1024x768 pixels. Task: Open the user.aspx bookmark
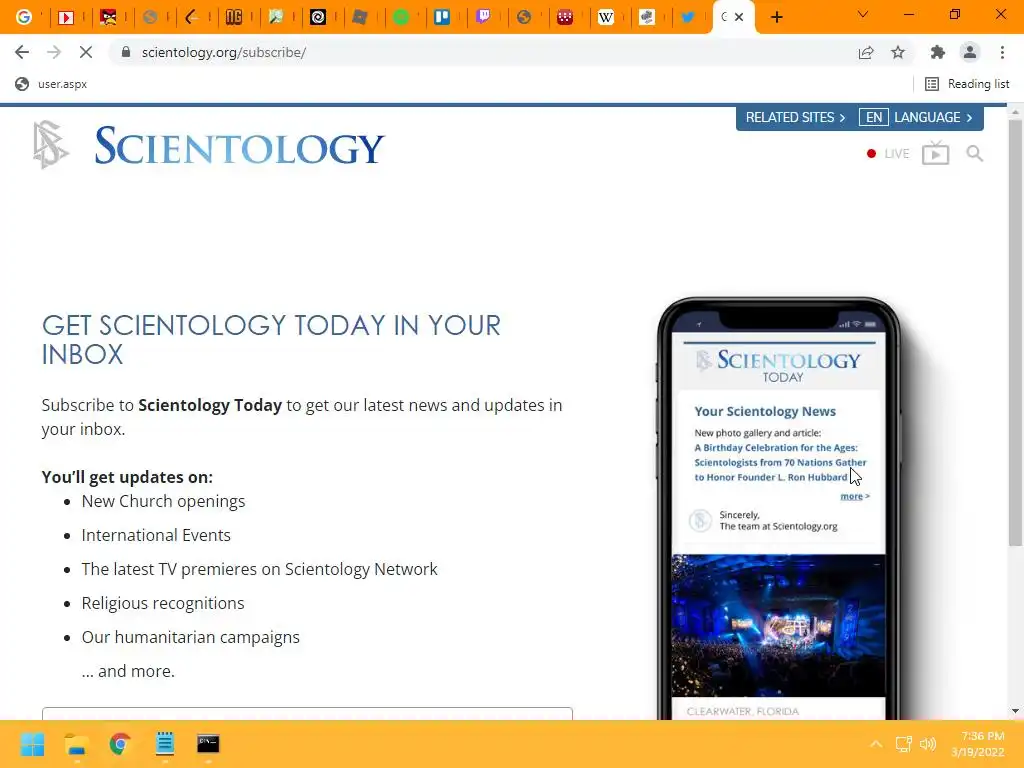tap(51, 84)
